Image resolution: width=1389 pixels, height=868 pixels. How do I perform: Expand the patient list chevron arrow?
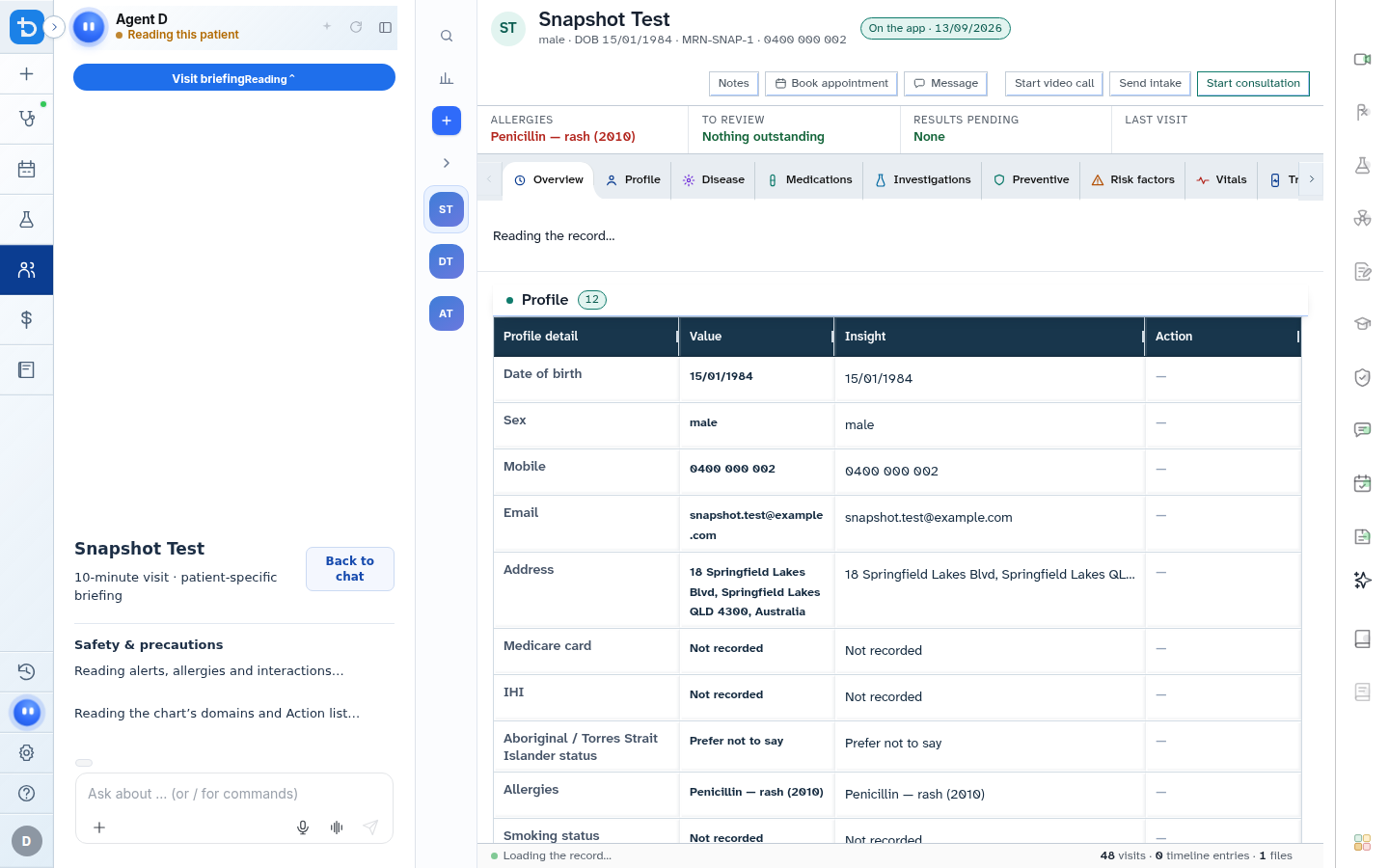click(x=447, y=163)
